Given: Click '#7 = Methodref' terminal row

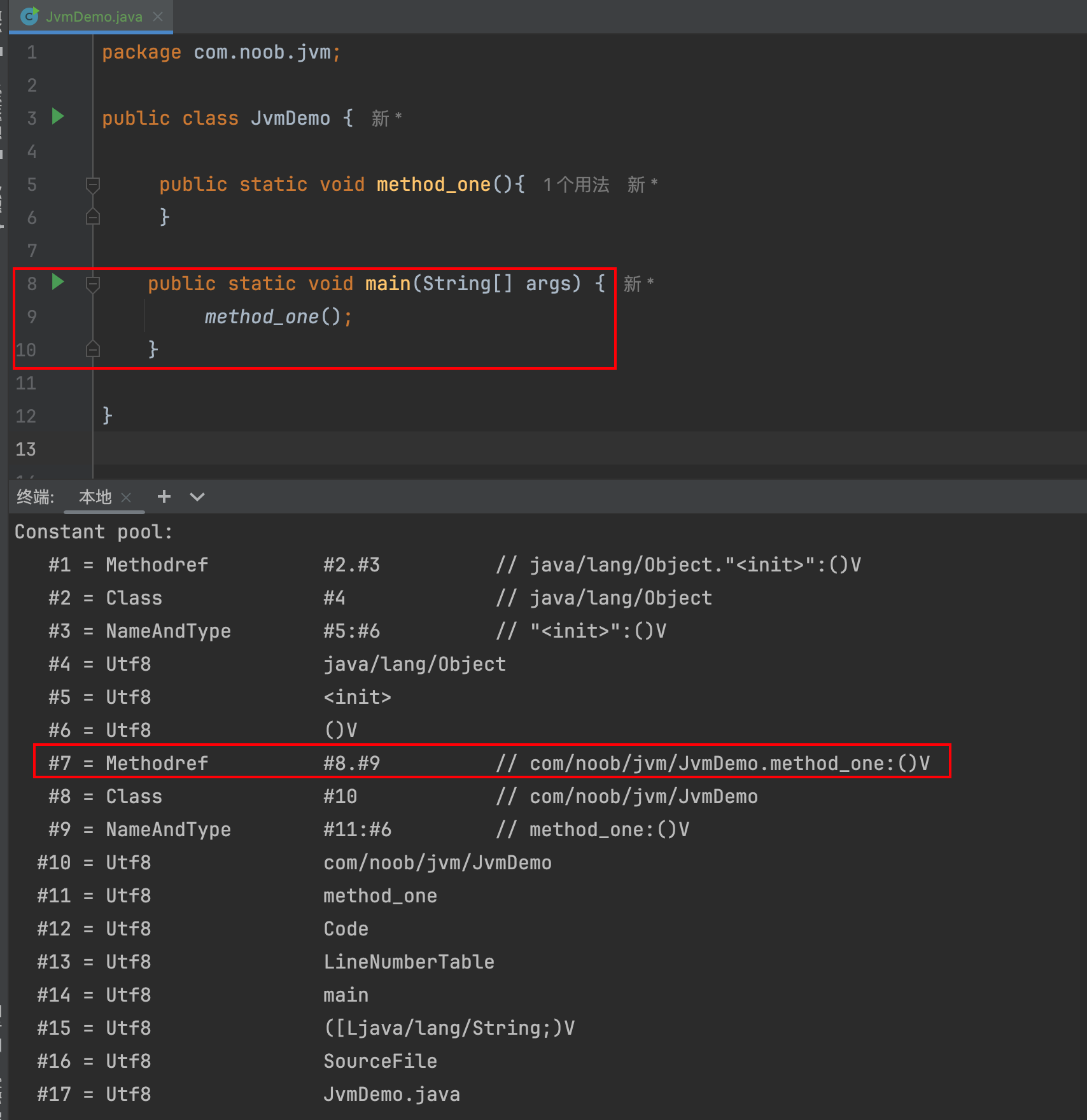Looking at the screenshot, I should 489,764.
